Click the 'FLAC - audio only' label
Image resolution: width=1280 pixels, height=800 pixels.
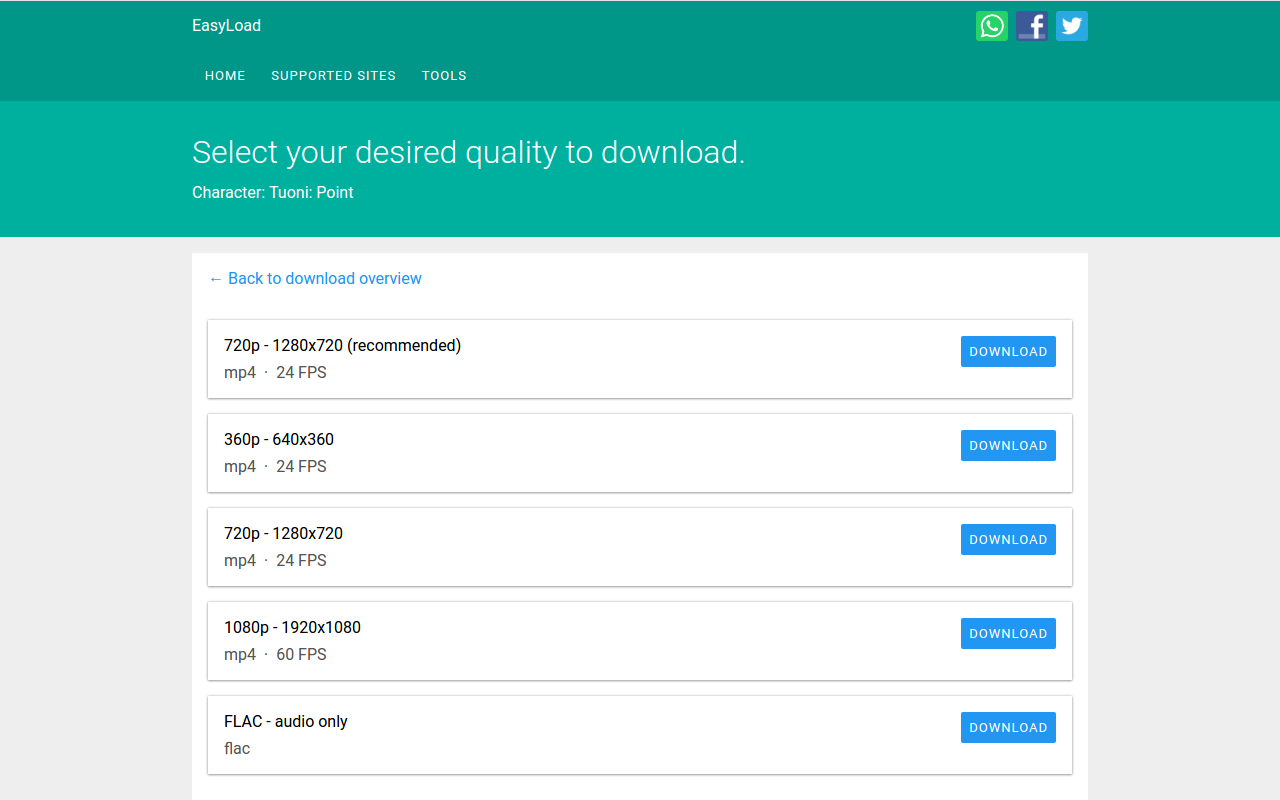[x=286, y=721]
